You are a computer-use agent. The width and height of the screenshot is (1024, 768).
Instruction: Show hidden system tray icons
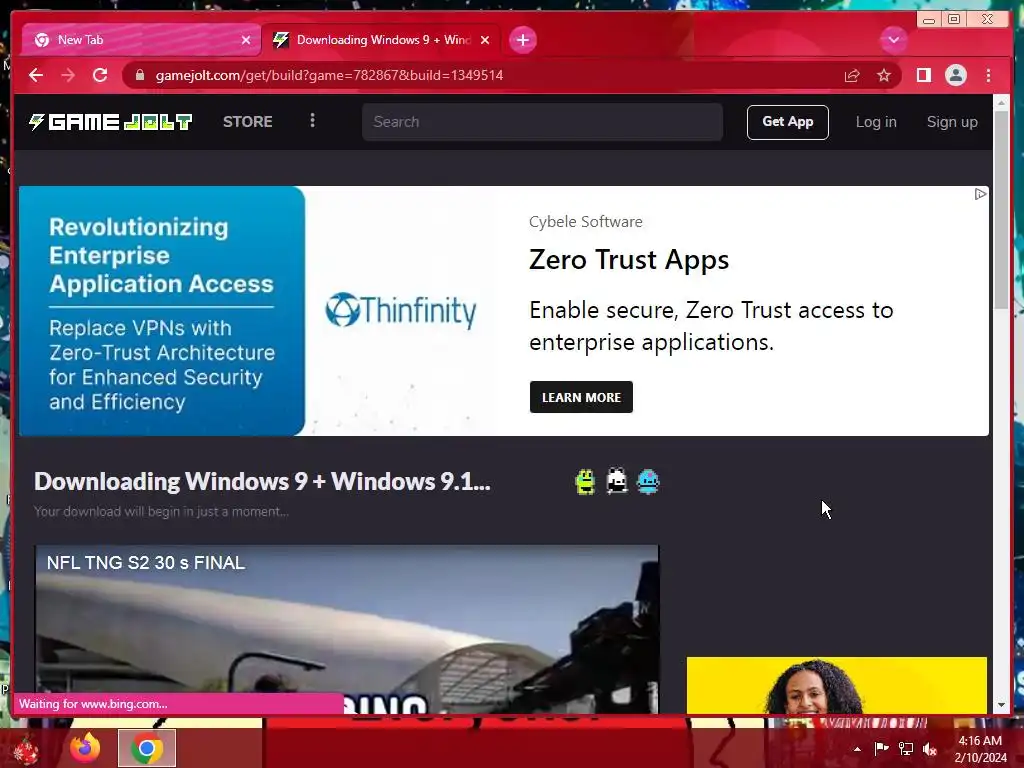857,749
